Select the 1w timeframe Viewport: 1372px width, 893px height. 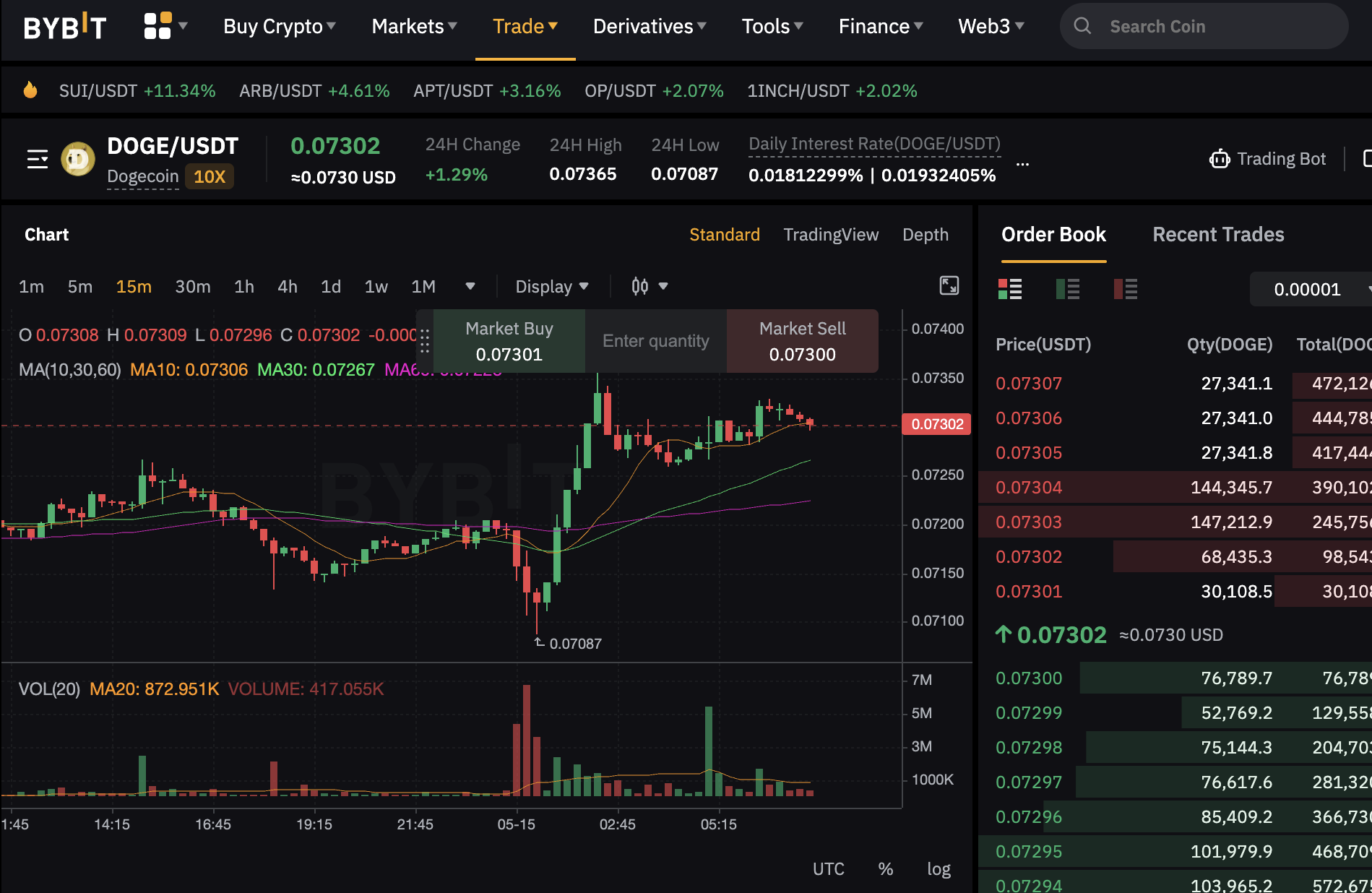point(376,287)
